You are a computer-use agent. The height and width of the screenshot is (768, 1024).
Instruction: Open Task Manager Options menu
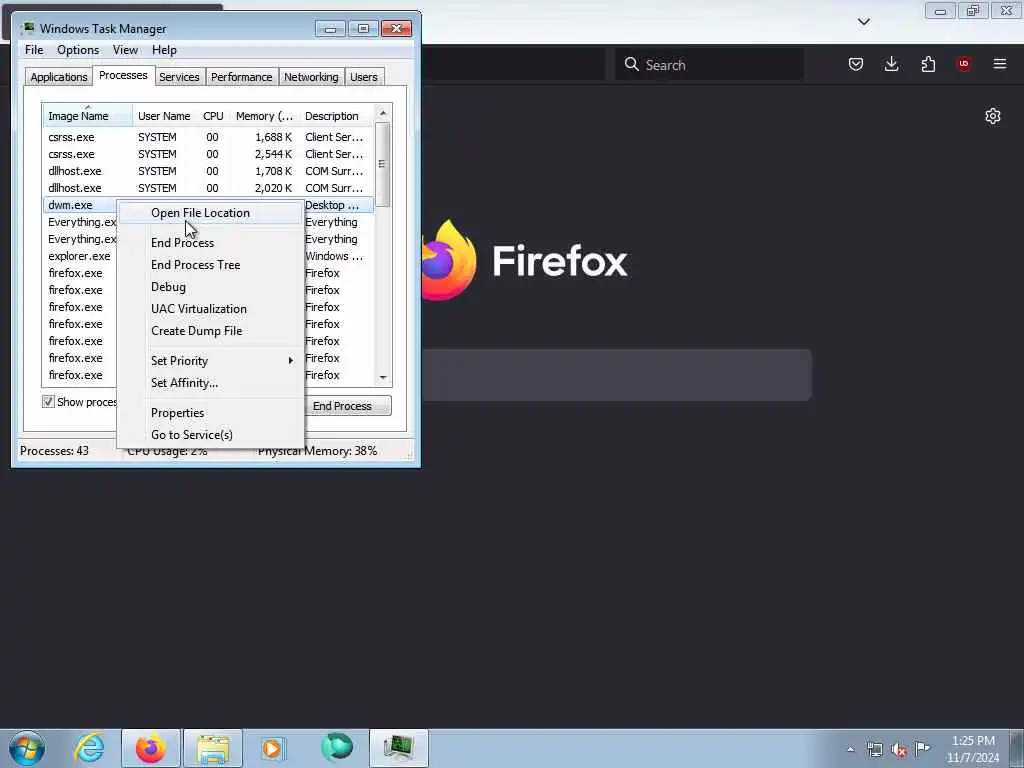78,50
